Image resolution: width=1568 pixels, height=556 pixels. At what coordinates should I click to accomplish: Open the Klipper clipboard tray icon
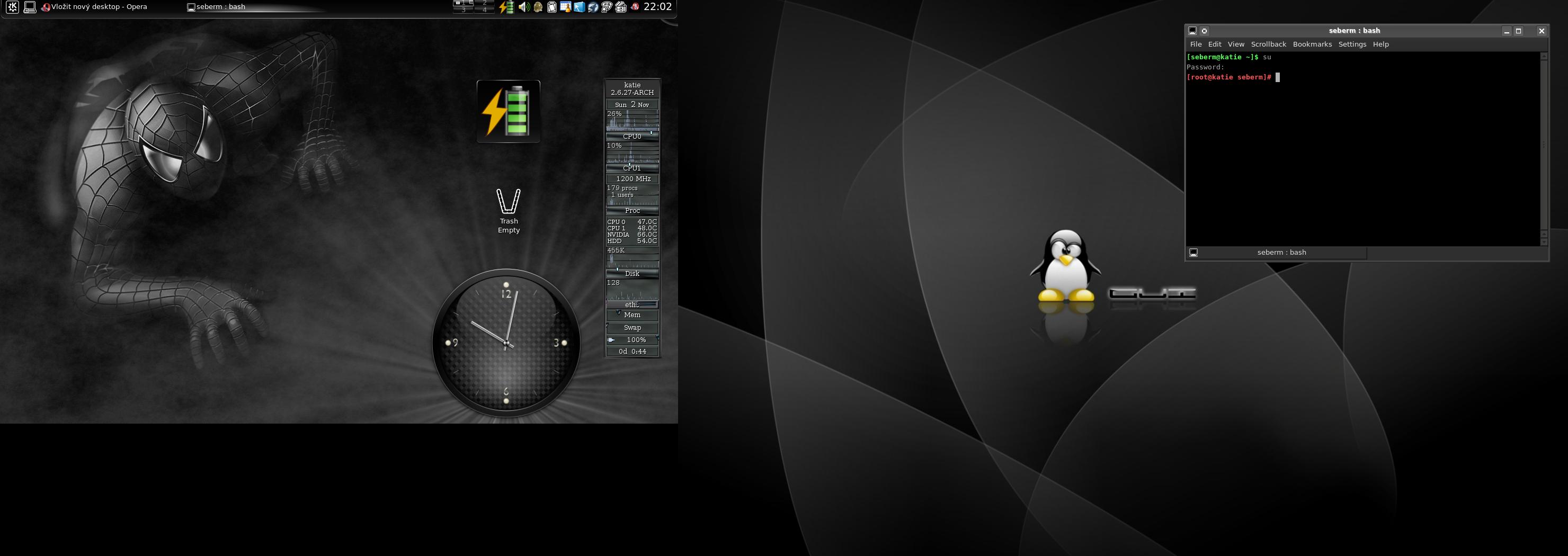552,7
